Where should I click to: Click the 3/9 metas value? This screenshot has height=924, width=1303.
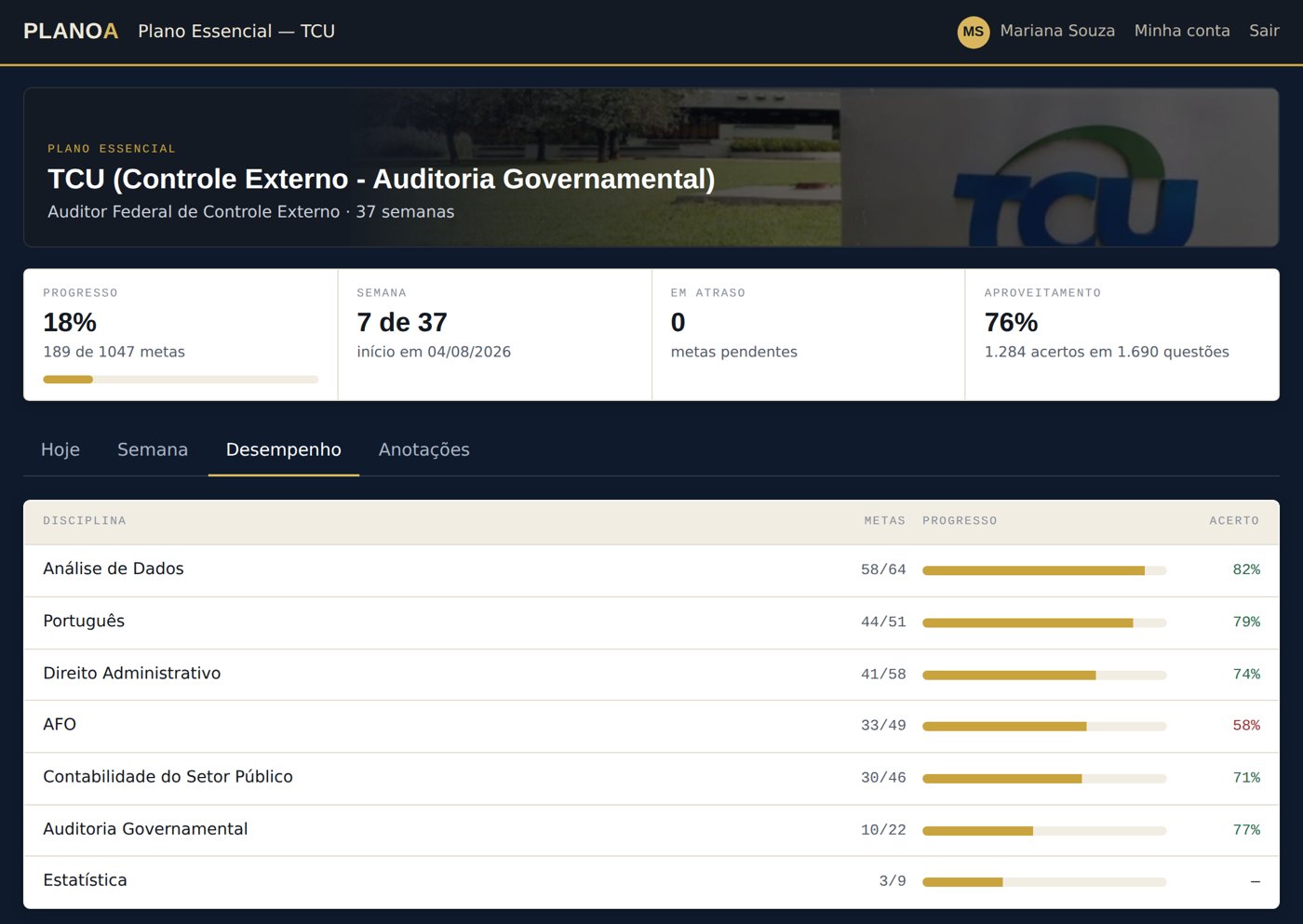tap(893, 880)
